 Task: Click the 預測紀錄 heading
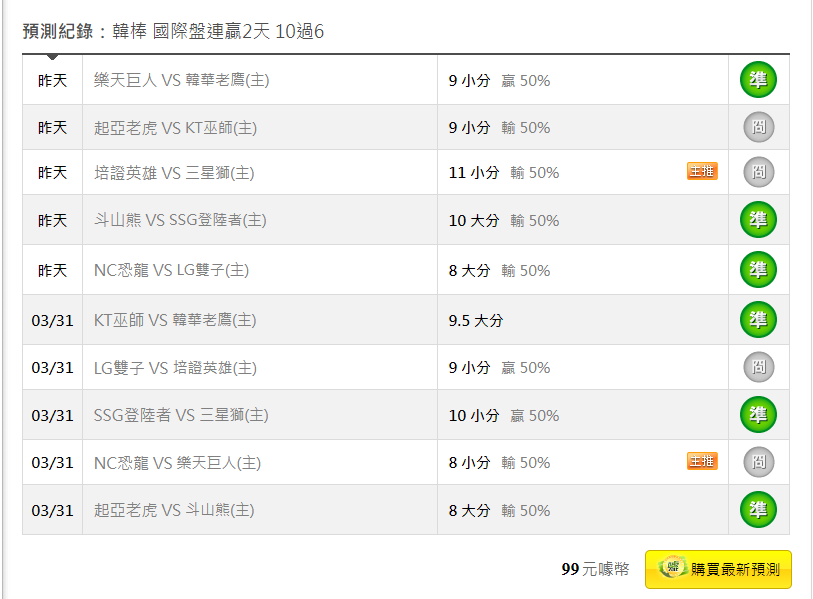pyautogui.click(x=58, y=32)
